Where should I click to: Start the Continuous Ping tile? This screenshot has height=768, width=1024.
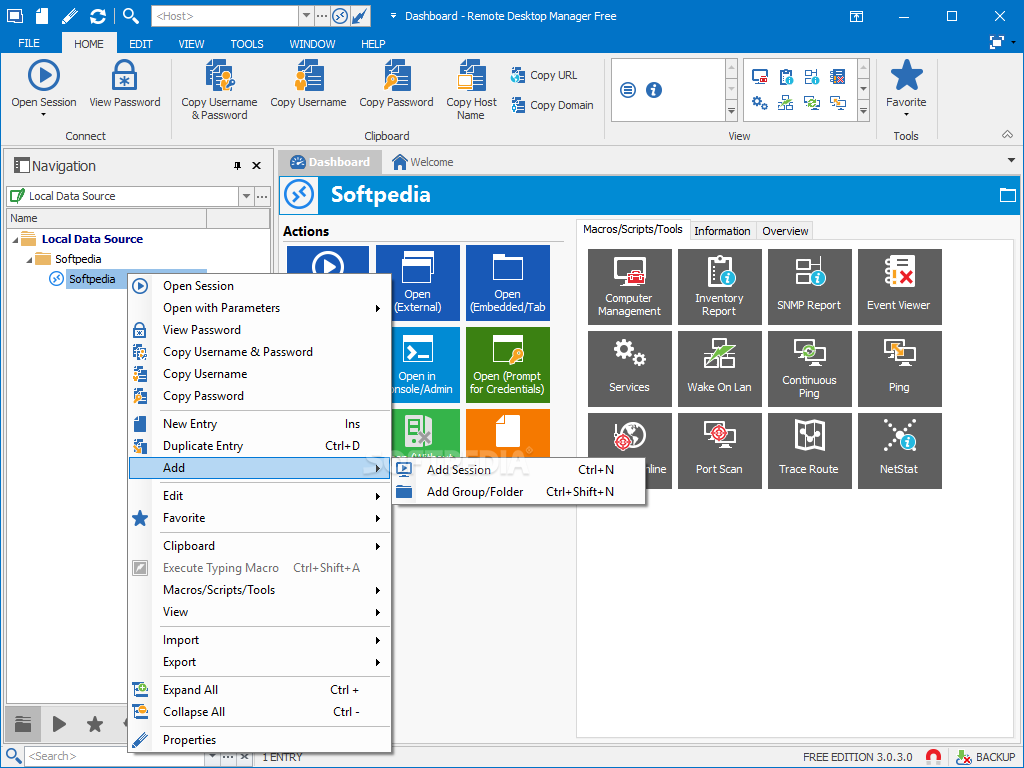coord(809,369)
